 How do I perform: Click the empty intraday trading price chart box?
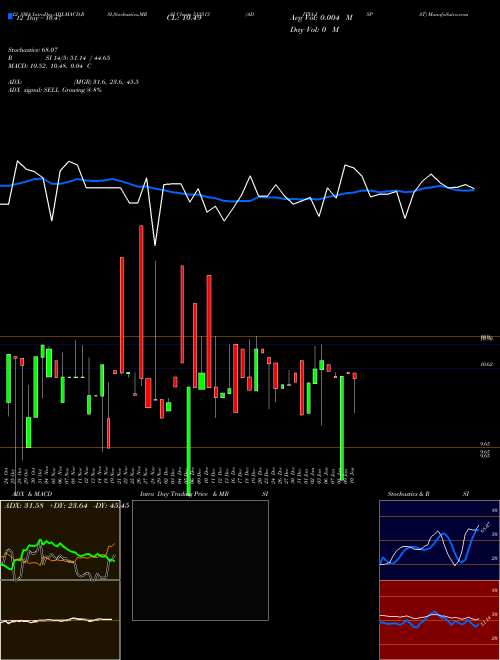coord(200,560)
